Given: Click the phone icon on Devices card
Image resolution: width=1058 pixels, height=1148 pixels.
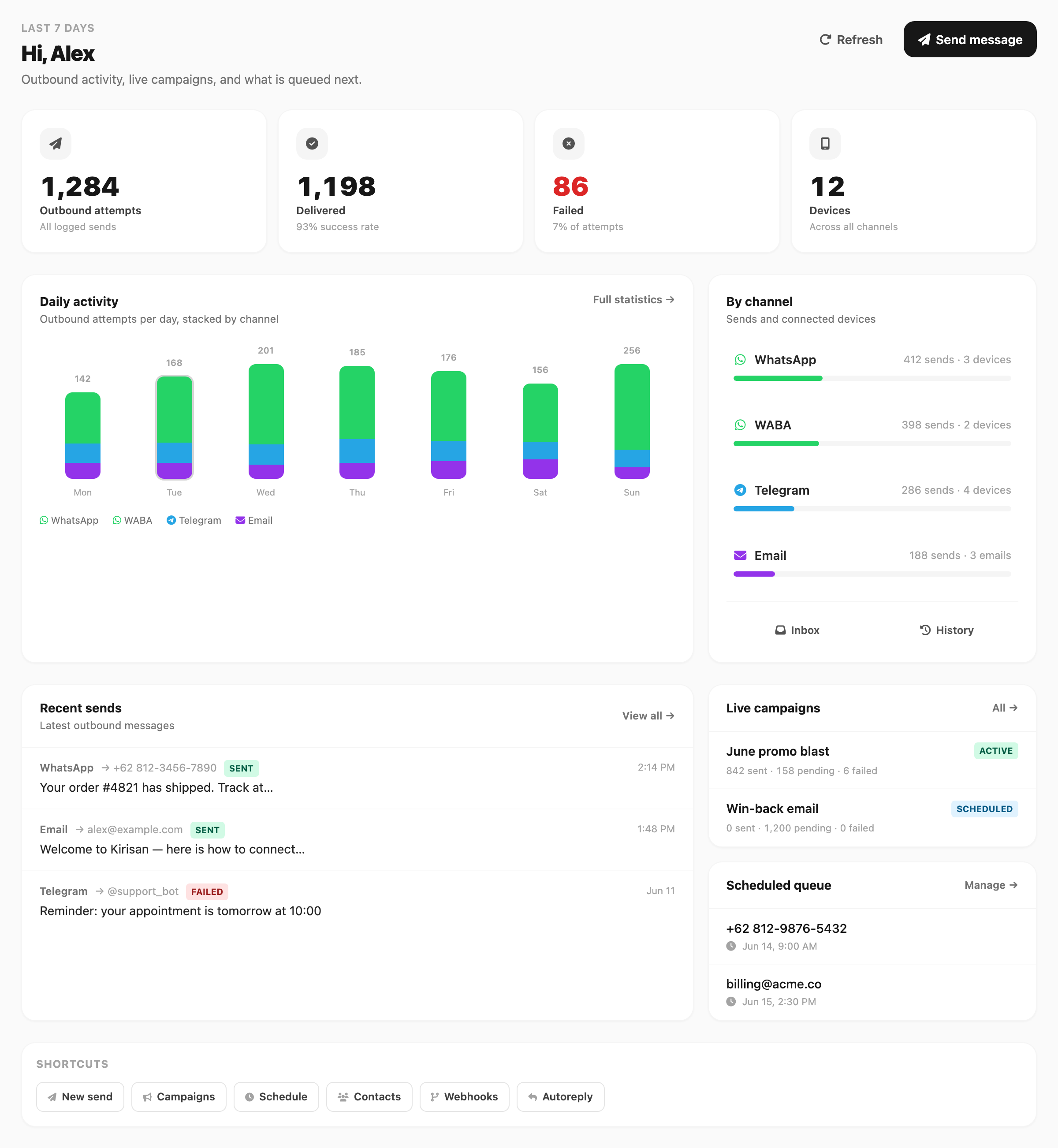Looking at the screenshot, I should pos(825,144).
